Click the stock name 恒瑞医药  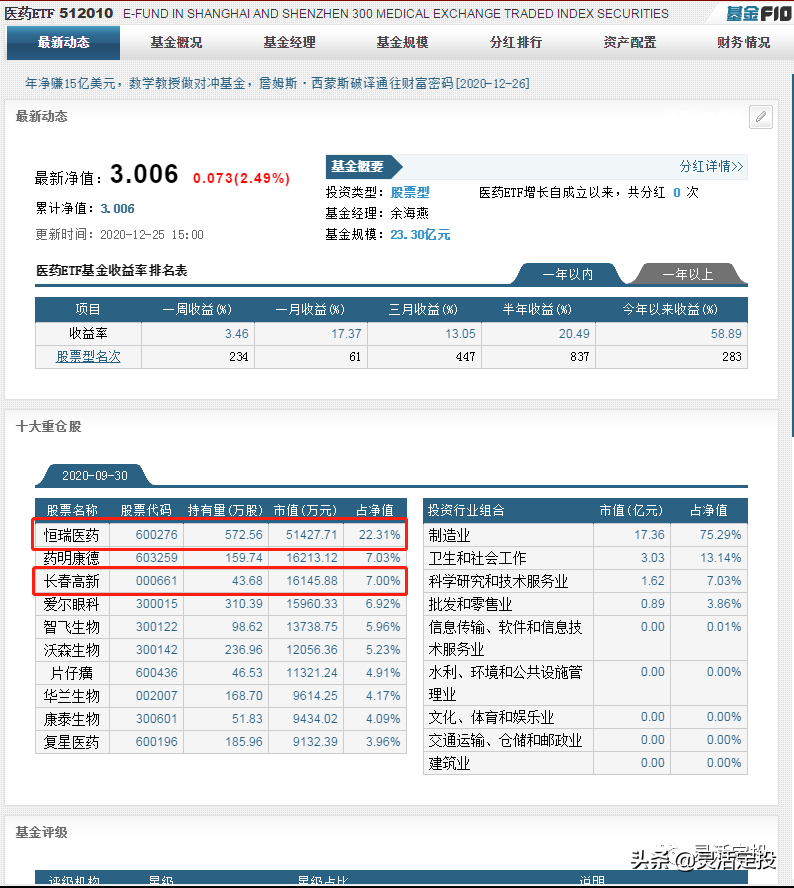(x=71, y=535)
